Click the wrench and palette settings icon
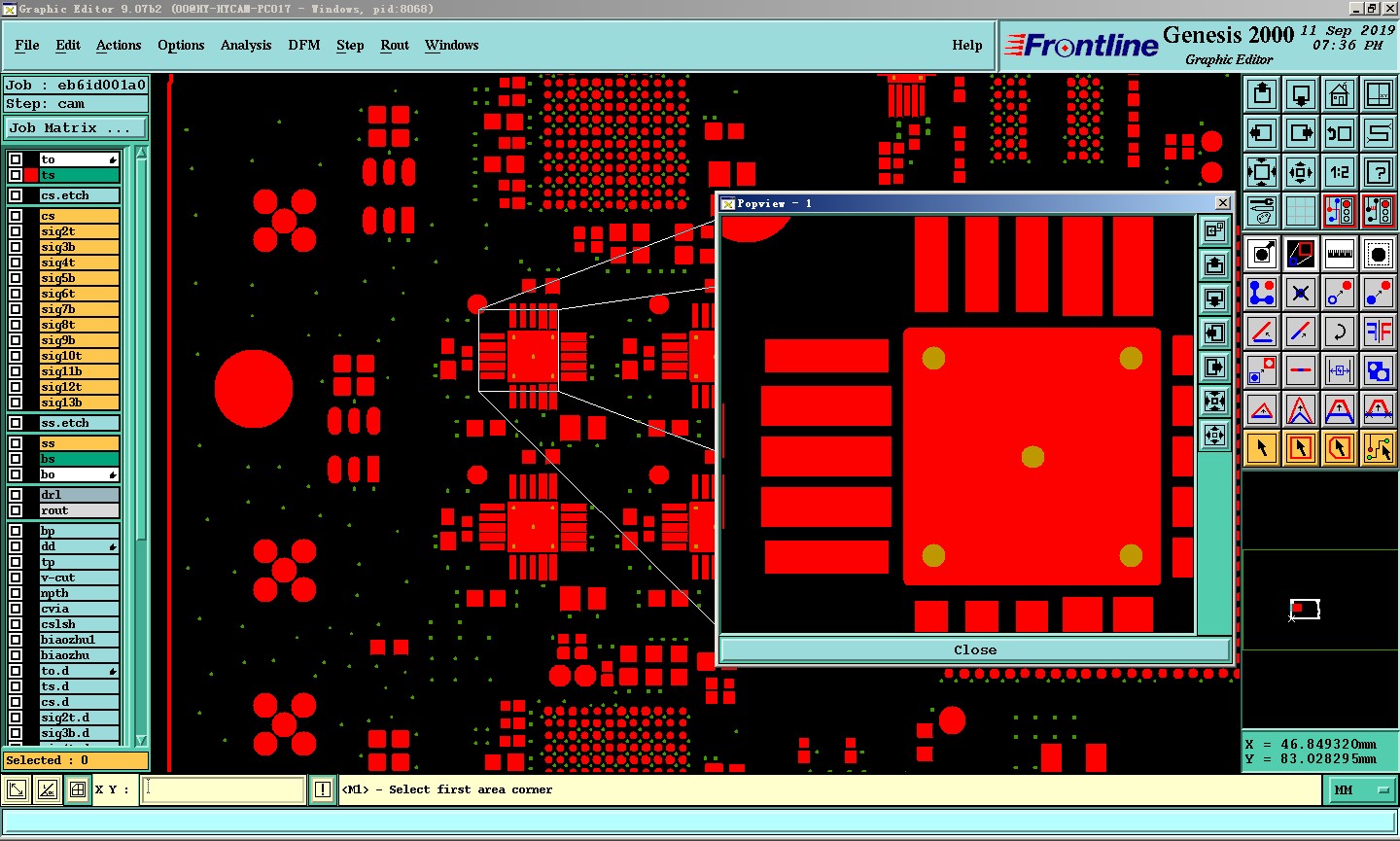The height and width of the screenshot is (841, 1400). 1262,210
